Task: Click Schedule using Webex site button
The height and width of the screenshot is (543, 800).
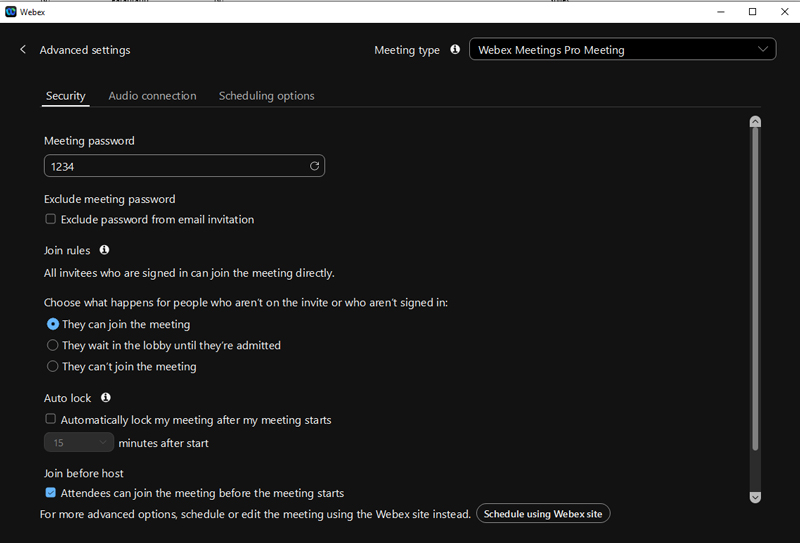Action: (543, 514)
